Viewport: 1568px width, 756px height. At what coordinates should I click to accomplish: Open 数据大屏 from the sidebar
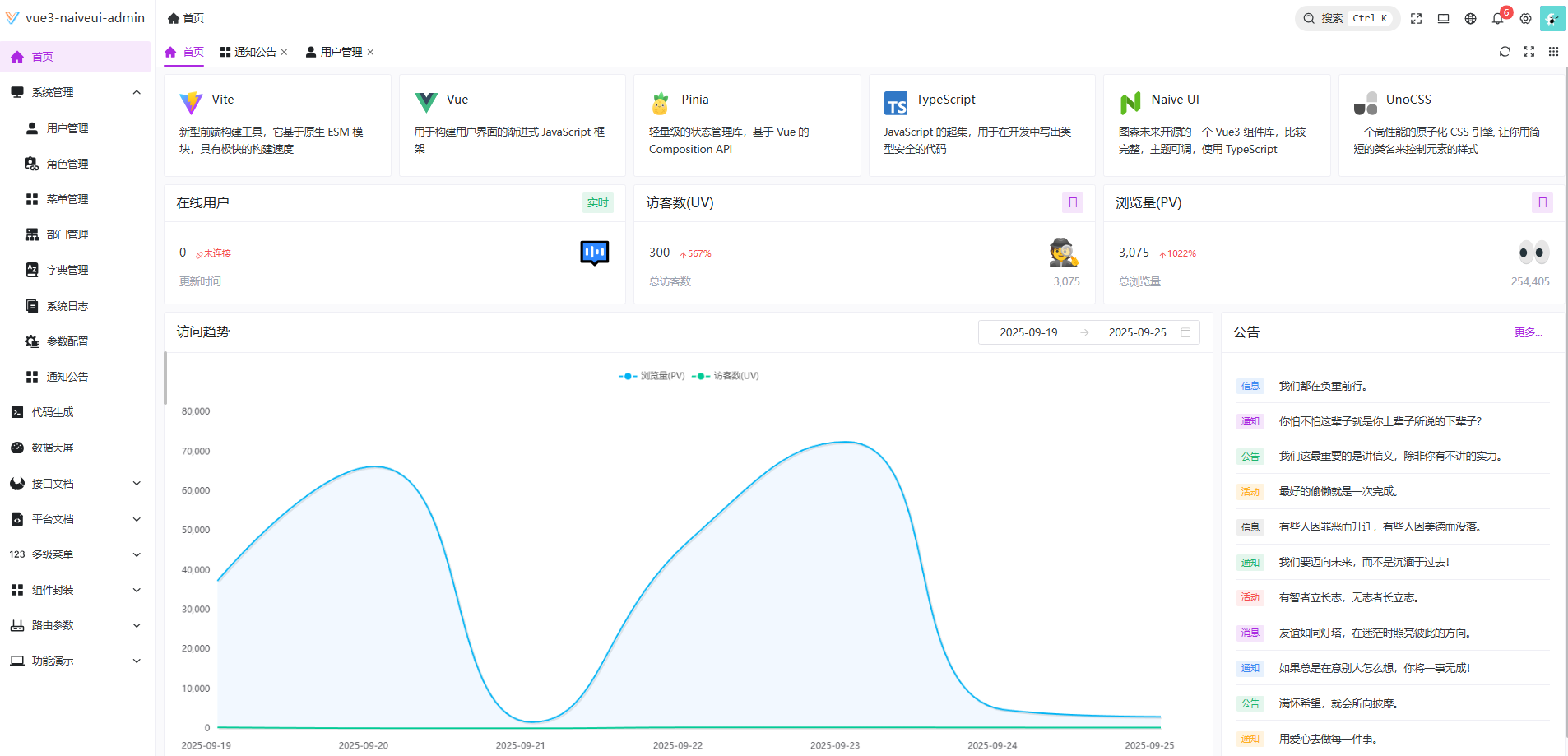point(52,448)
